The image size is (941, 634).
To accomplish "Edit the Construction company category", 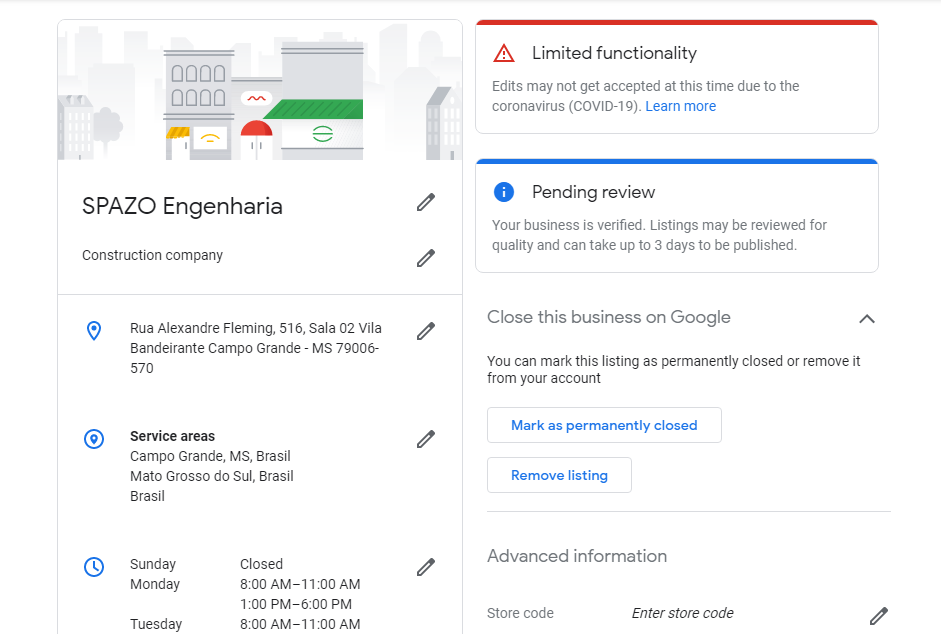I will [426, 258].
